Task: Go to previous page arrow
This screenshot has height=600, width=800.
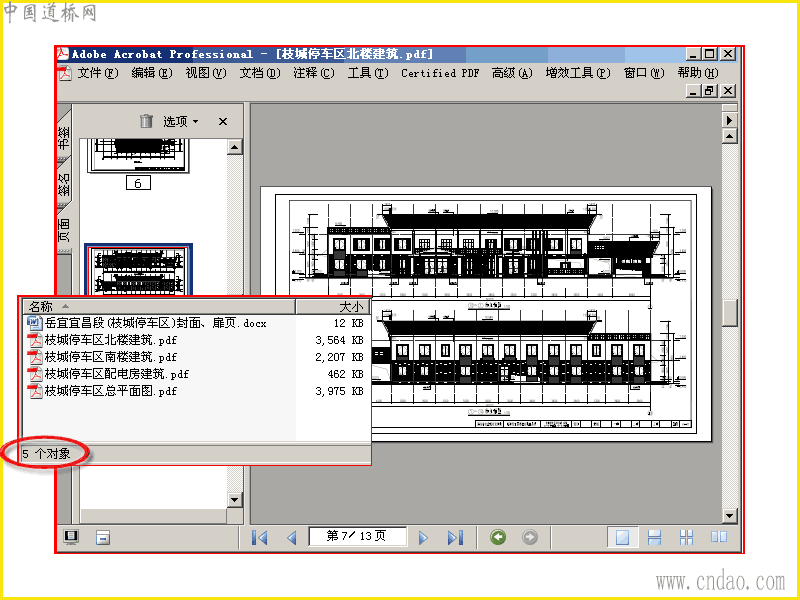Action: 292,537
